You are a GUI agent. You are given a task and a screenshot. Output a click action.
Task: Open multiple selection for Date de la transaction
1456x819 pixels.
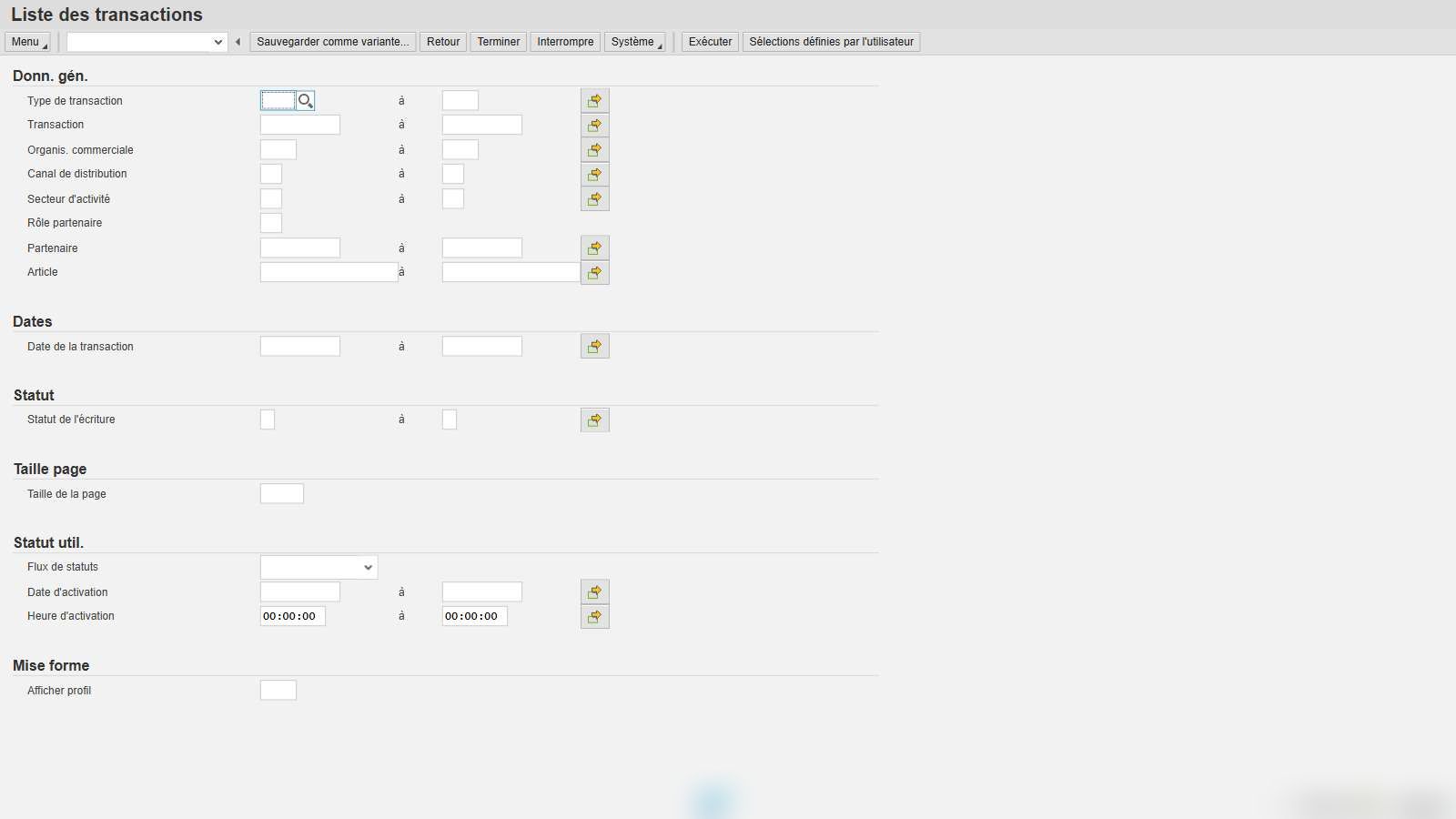point(595,346)
